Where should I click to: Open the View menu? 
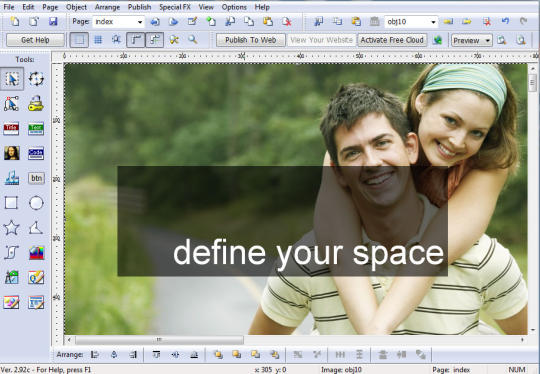point(206,7)
